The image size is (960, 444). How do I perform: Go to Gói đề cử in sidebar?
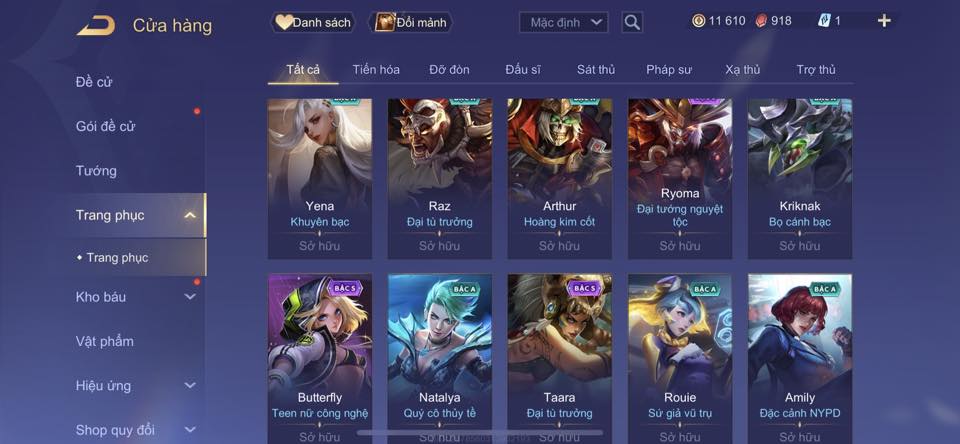point(105,126)
